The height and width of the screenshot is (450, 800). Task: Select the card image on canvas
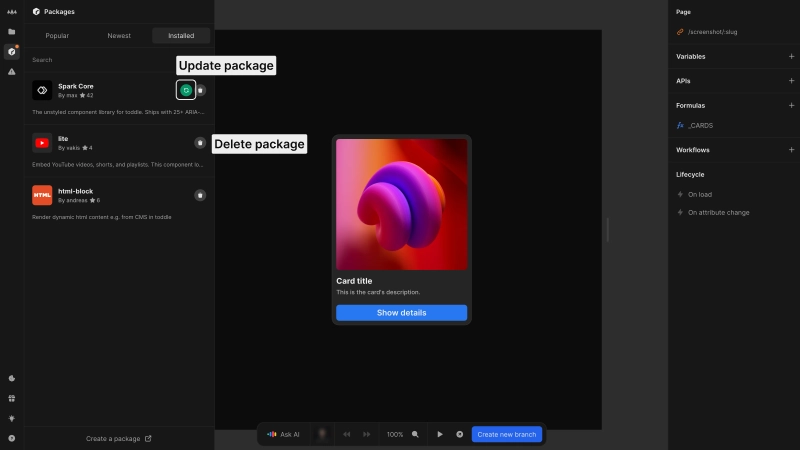402,204
